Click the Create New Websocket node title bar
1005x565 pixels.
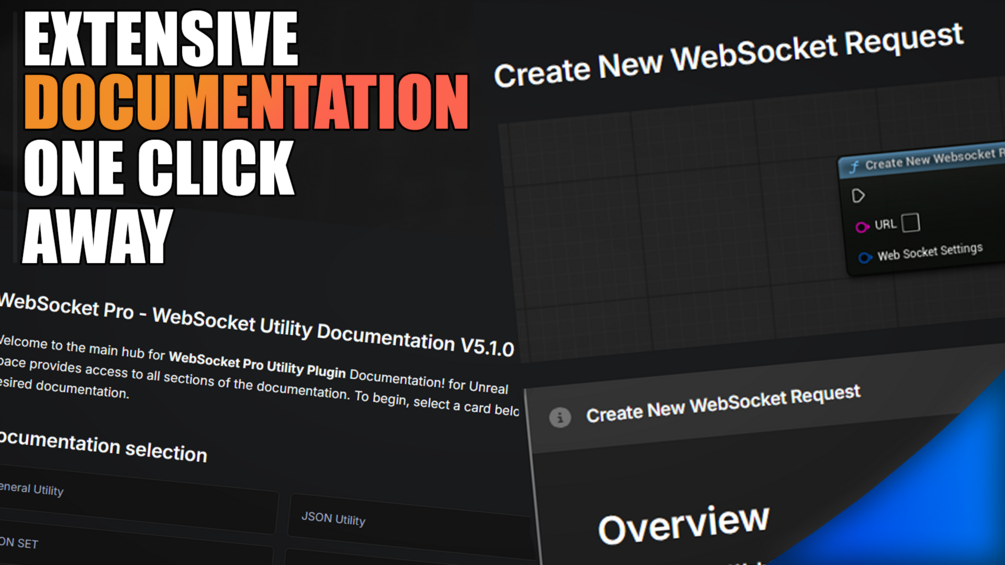[x=923, y=160]
